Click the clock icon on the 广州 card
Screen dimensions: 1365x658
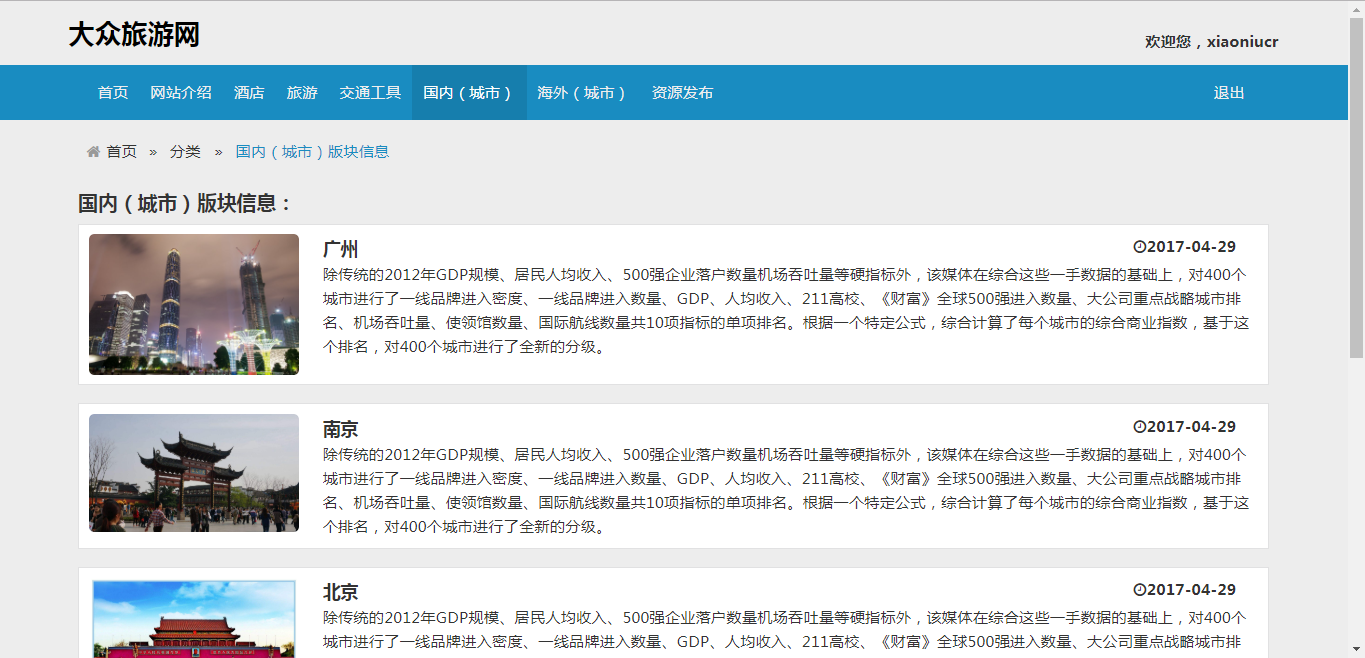[1139, 247]
